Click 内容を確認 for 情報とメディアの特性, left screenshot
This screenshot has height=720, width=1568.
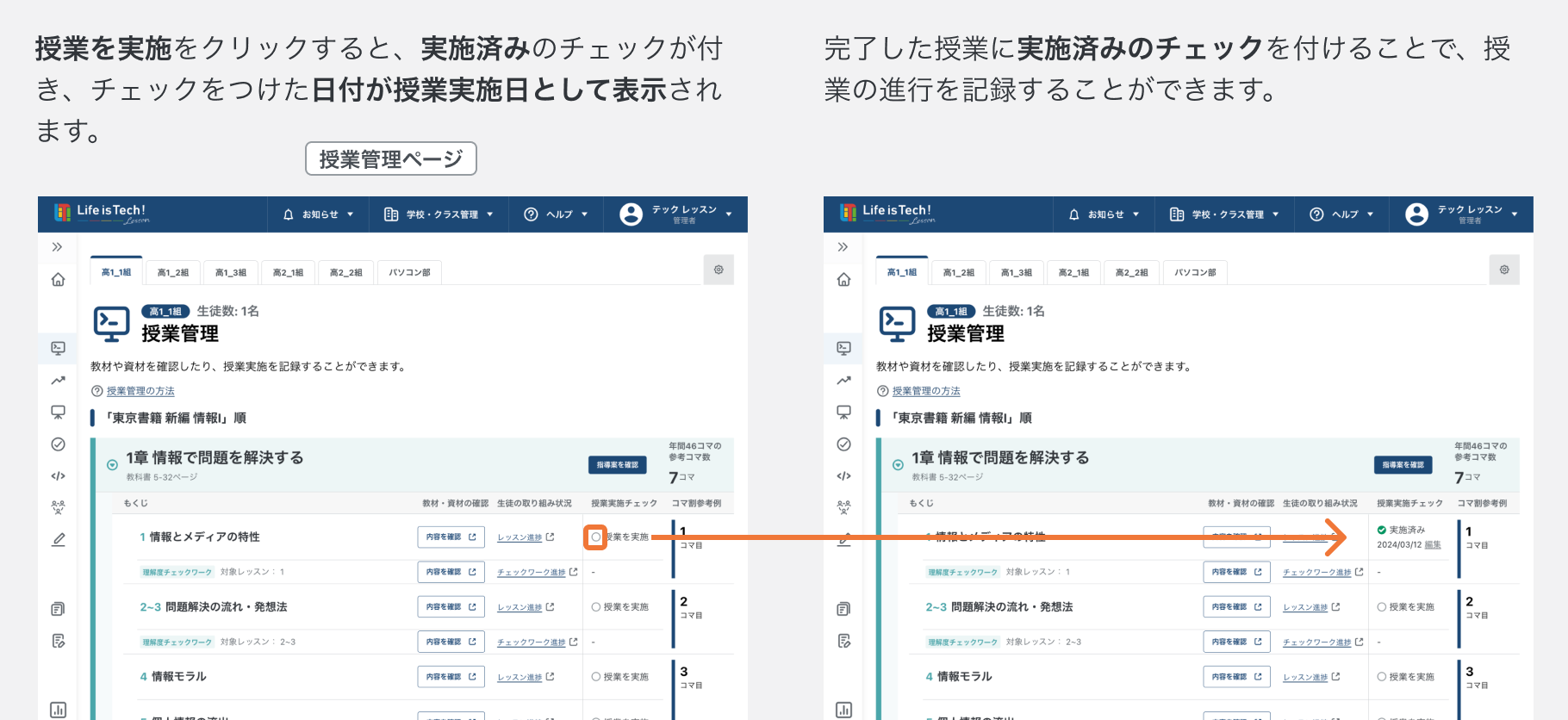coord(451,537)
